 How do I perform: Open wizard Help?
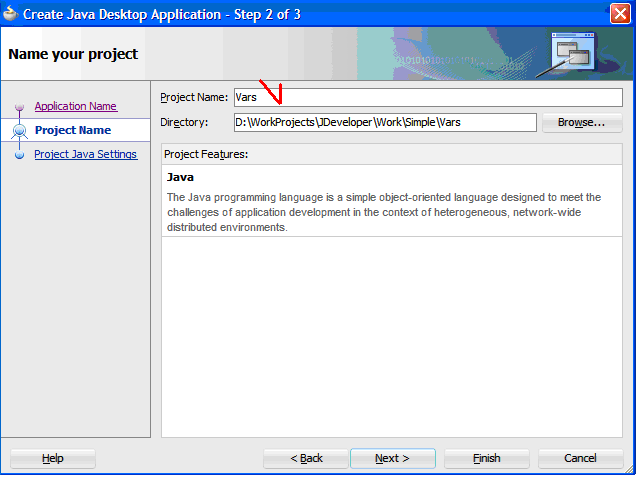[x=53, y=458]
